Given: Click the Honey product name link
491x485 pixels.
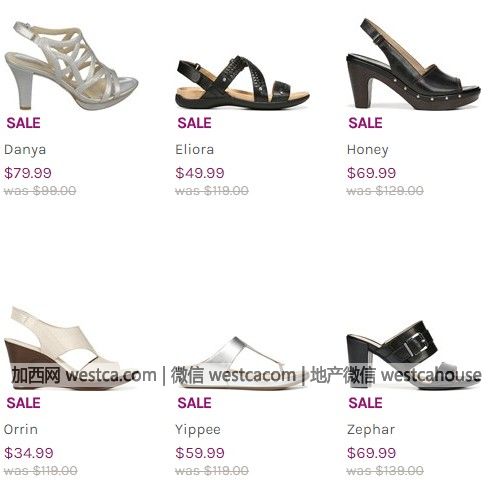Looking at the screenshot, I should (x=368, y=150).
